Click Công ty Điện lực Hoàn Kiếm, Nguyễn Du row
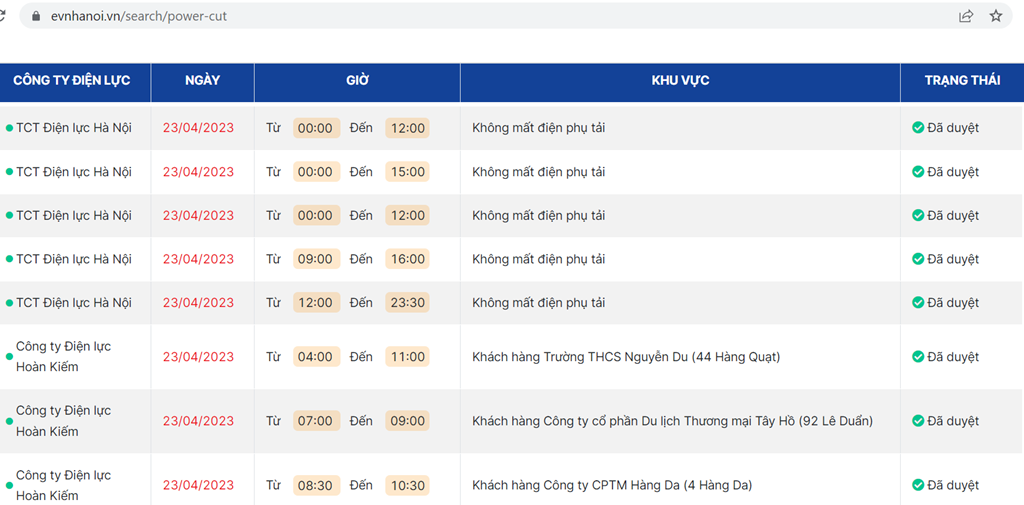This screenshot has width=1024, height=505. pos(63,357)
